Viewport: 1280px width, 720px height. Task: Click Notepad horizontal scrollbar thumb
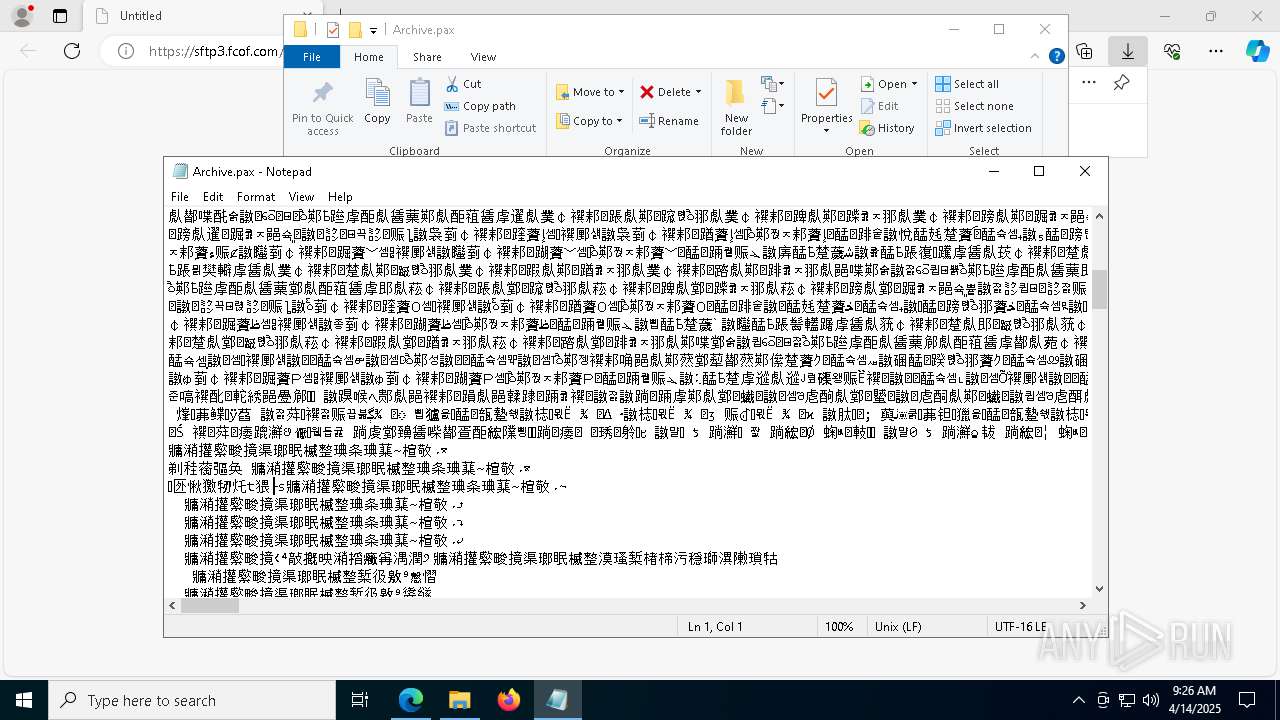[209, 605]
